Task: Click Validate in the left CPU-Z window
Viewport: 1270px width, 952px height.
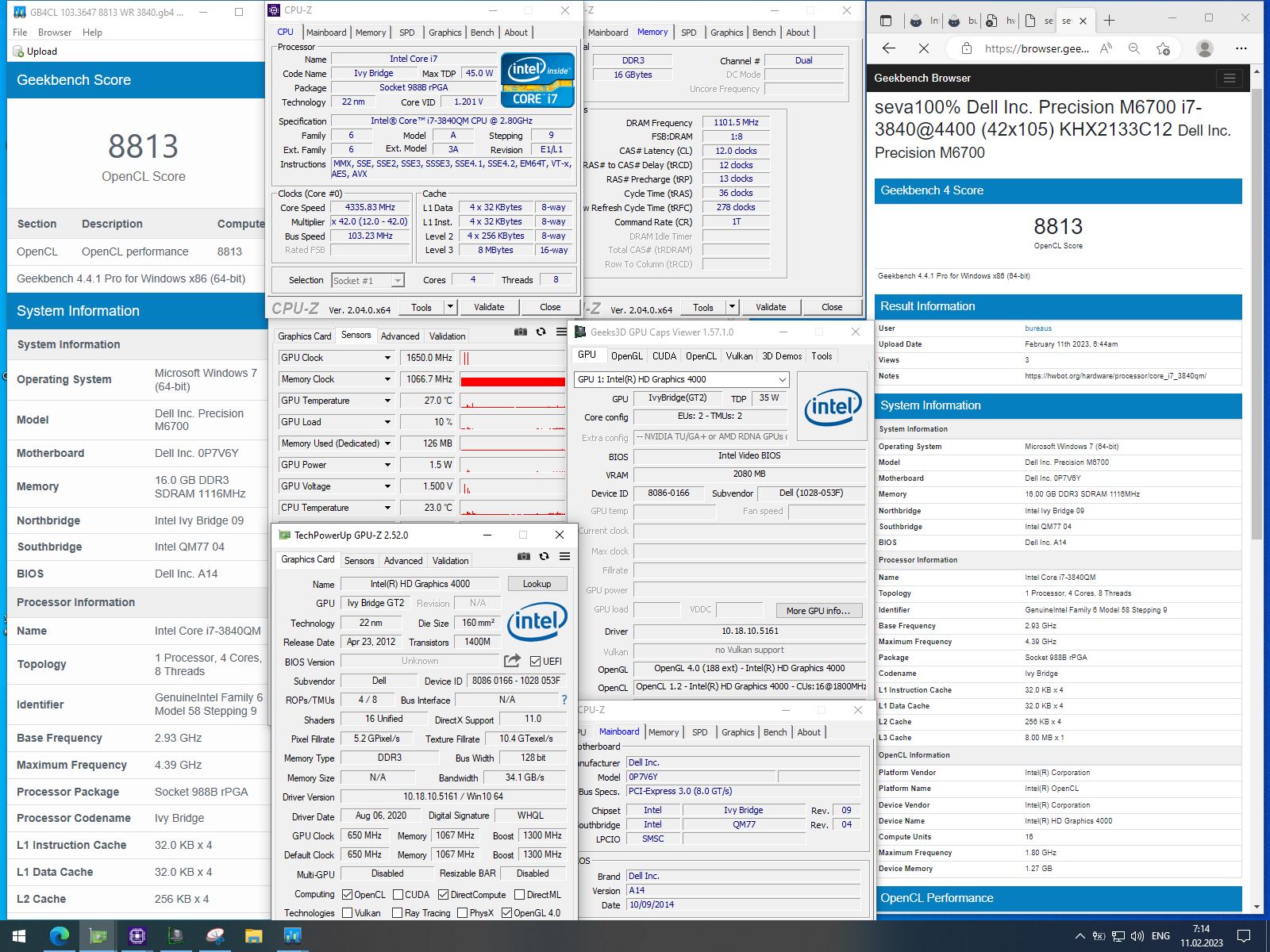Action: pyautogui.click(x=489, y=307)
